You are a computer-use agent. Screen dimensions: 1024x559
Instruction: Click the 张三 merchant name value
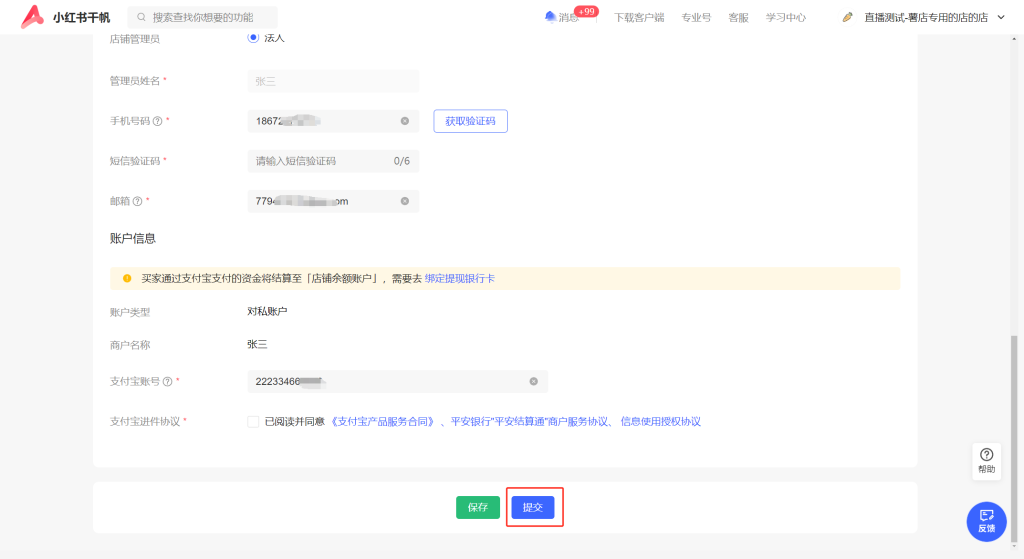tap(257, 344)
